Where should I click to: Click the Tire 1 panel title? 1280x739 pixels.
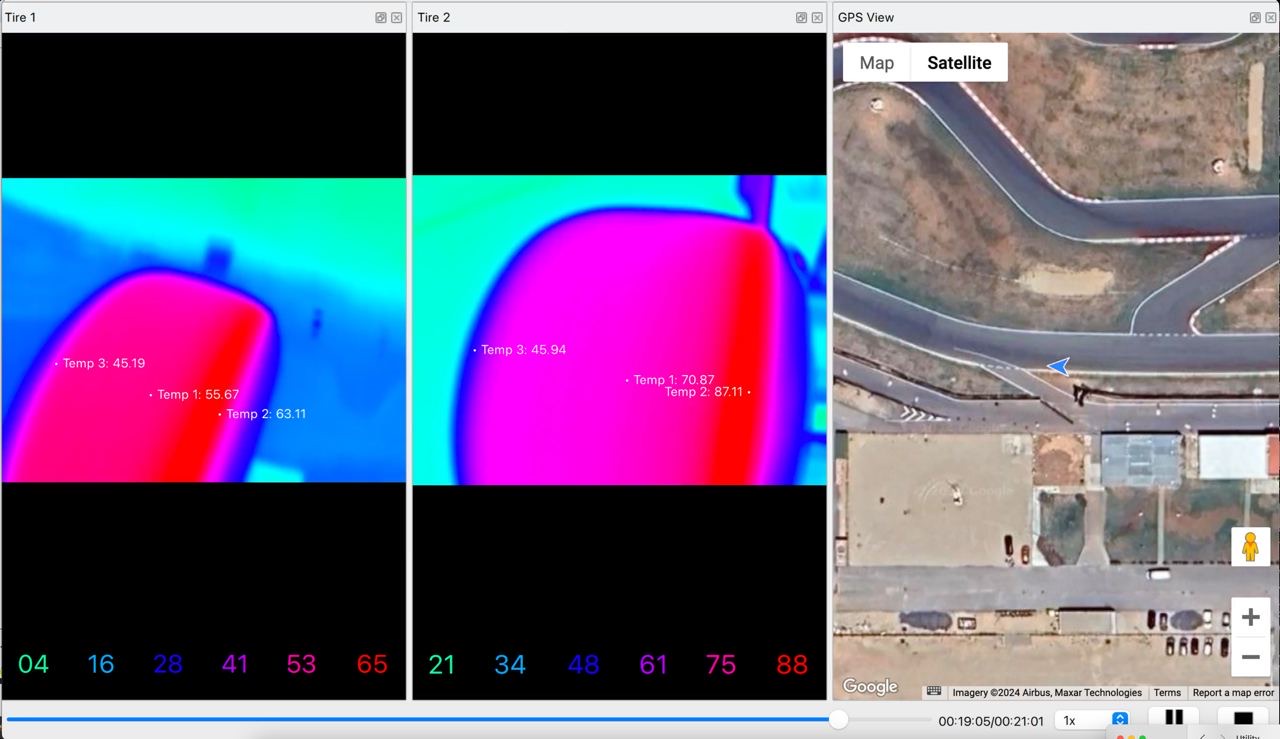tap(20, 17)
